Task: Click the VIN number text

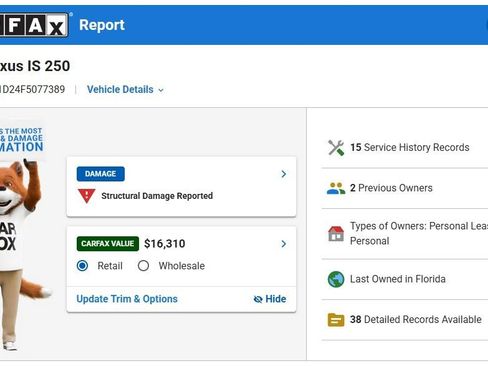Action: pos(32,89)
